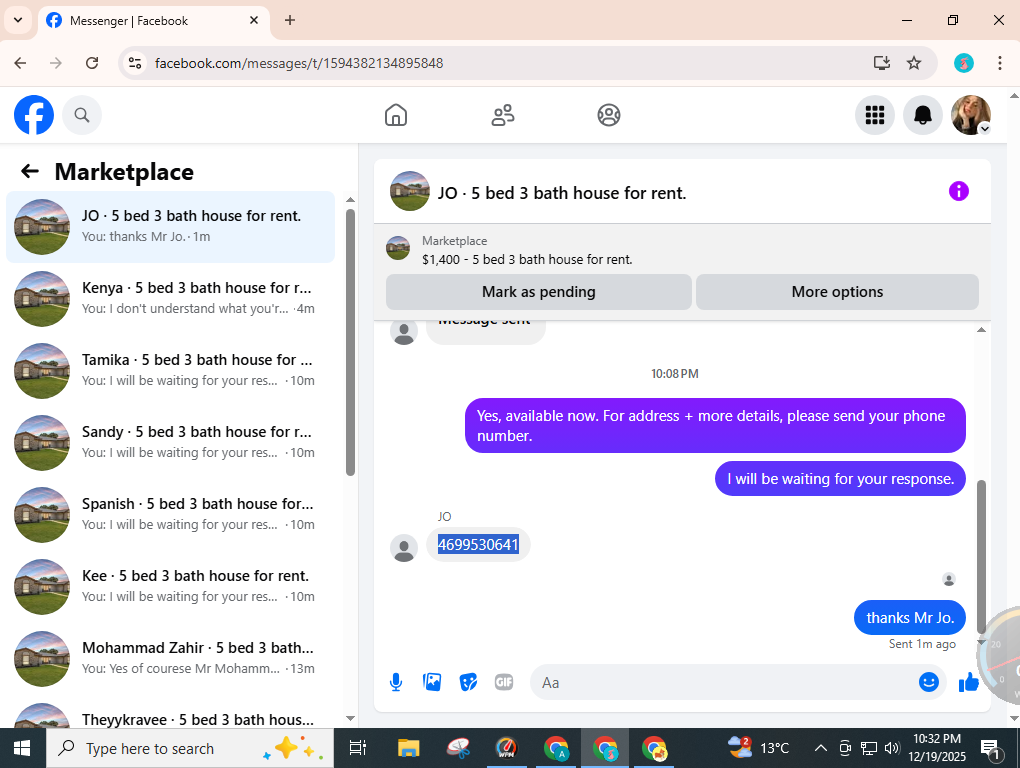Open the Menu grid icon
Image resolution: width=1020 pixels, height=768 pixels.
(x=875, y=115)
